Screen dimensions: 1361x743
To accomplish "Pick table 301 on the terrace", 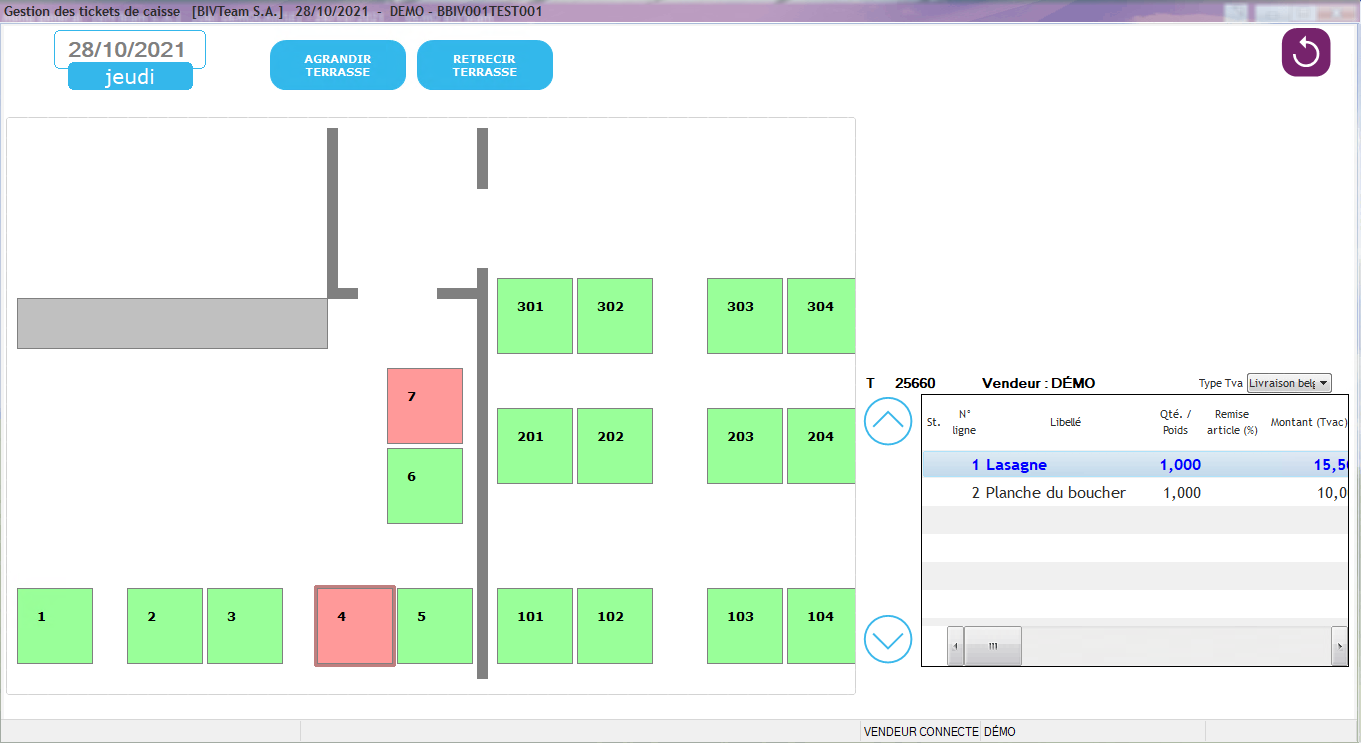I will point(535,316).
